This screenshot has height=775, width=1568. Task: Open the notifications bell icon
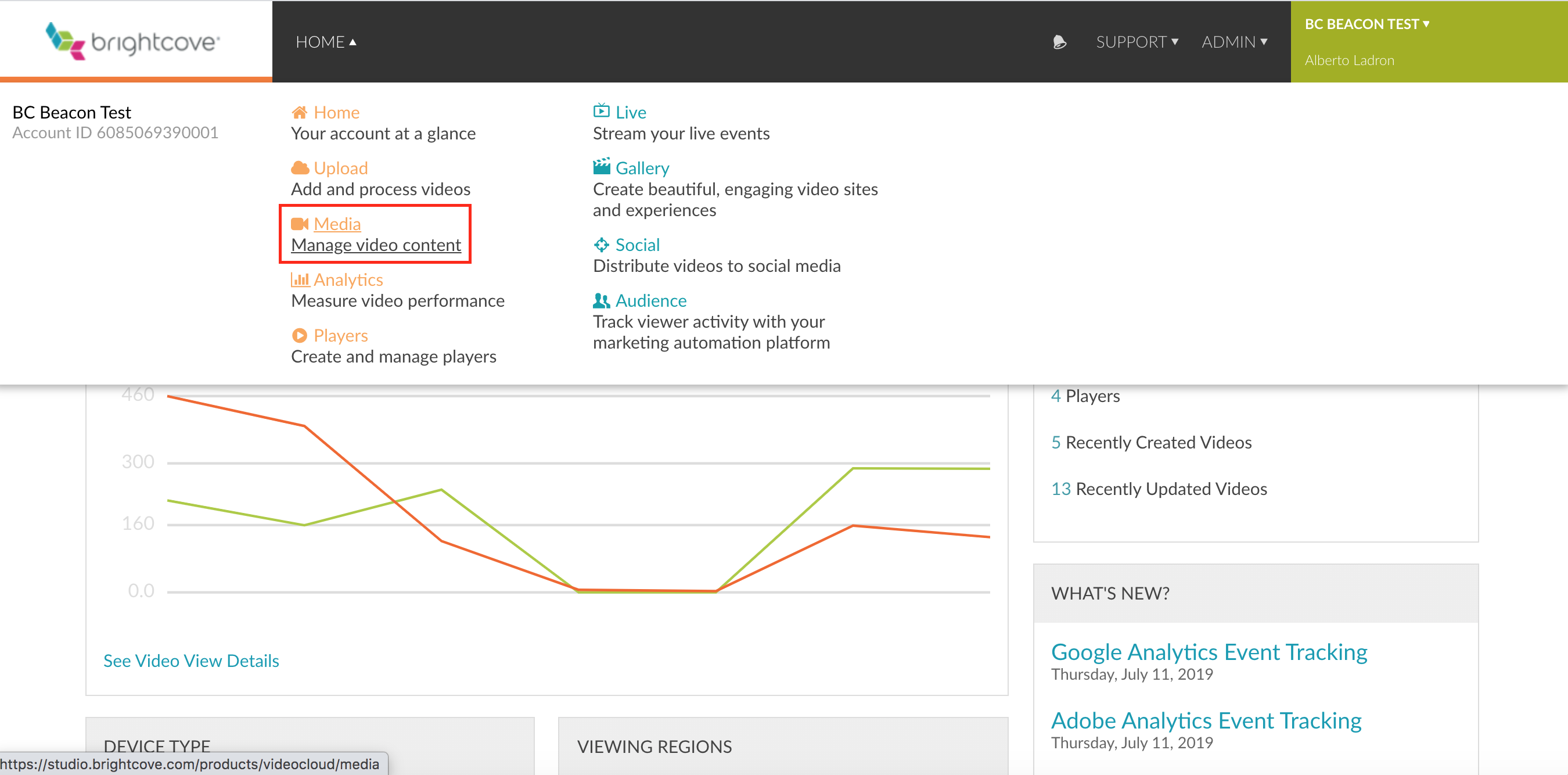pyautogui.click(x=1059, y=42)
